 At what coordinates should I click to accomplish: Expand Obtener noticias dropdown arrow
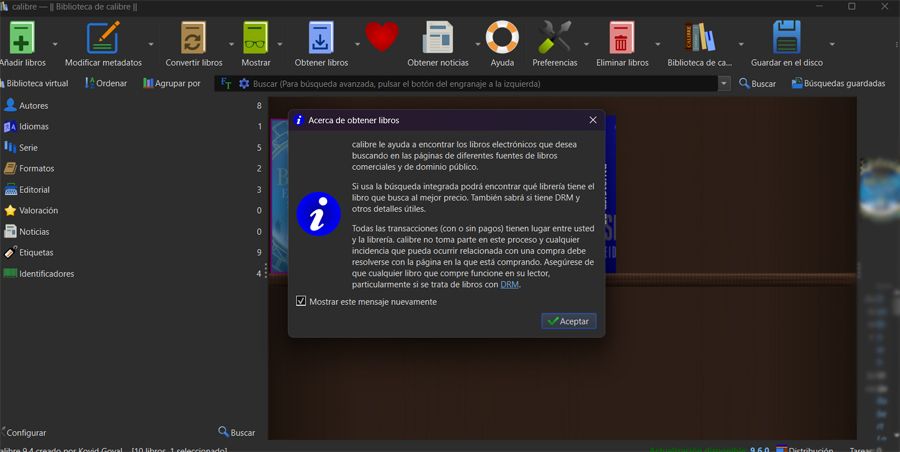pos(478,44)
